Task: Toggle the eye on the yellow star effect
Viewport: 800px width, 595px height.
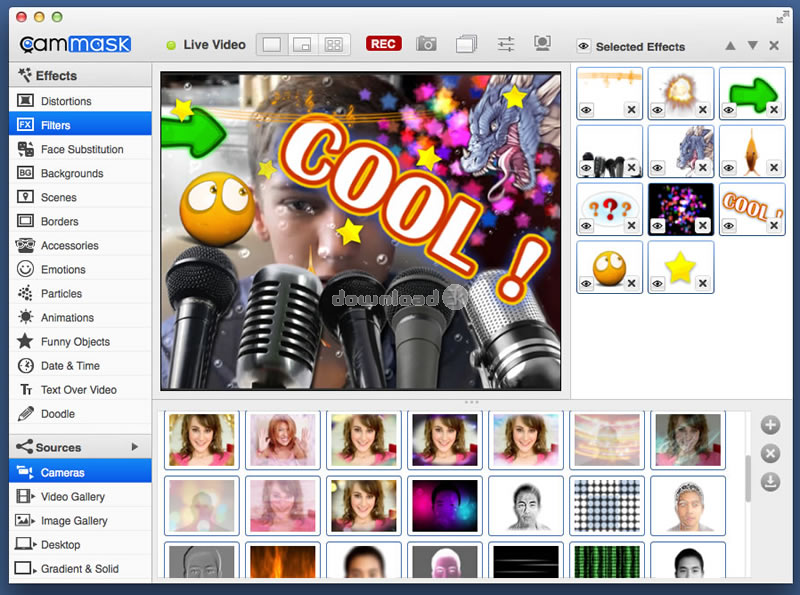Action: [657, 284]
